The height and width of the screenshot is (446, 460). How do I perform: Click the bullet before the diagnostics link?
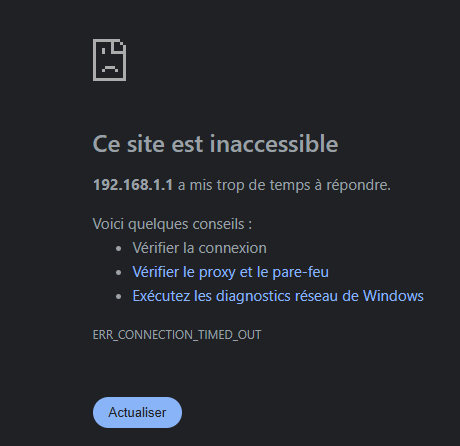tap(118, 297)
